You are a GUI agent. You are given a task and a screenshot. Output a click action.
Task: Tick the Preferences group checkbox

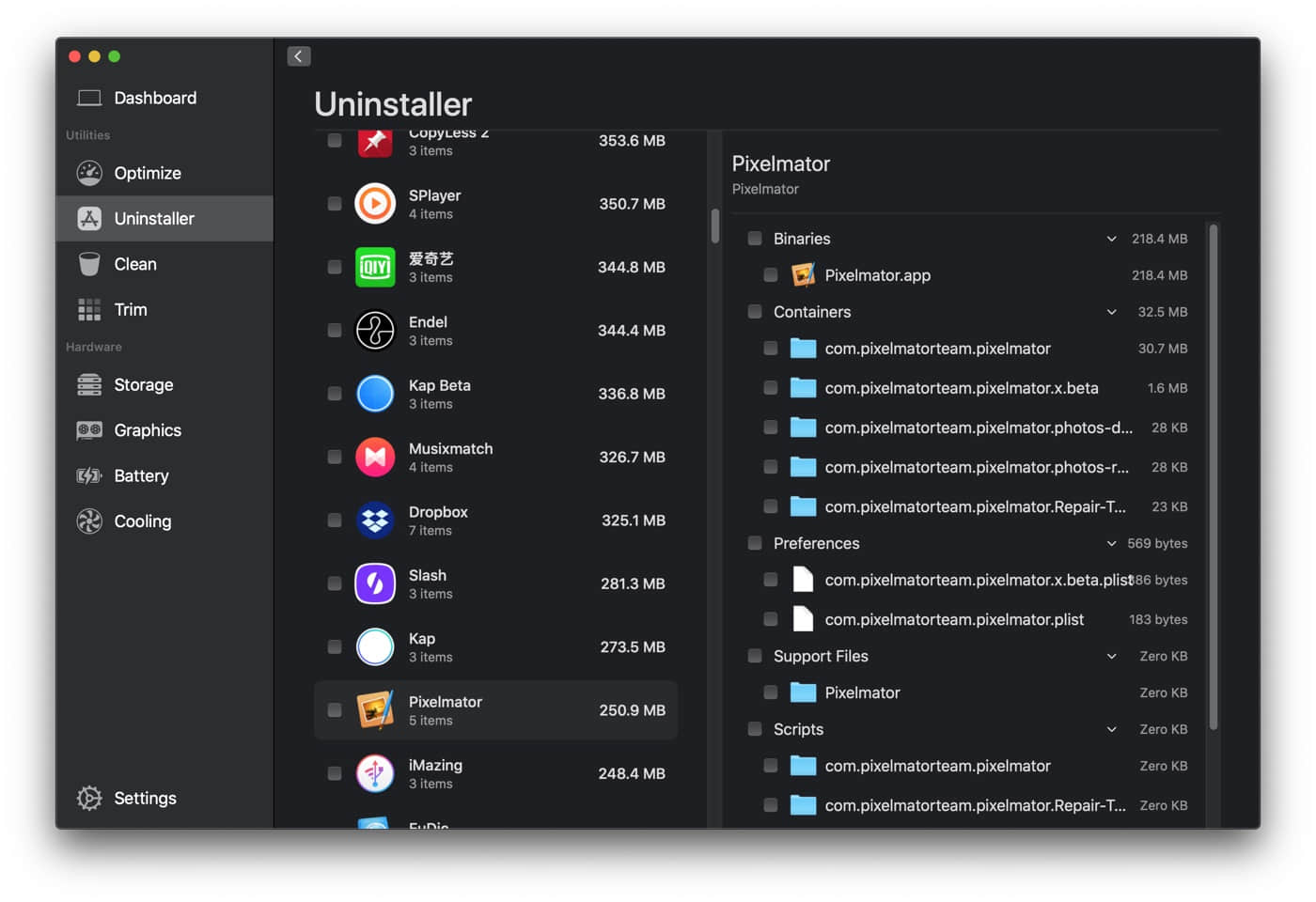[755, 543]
